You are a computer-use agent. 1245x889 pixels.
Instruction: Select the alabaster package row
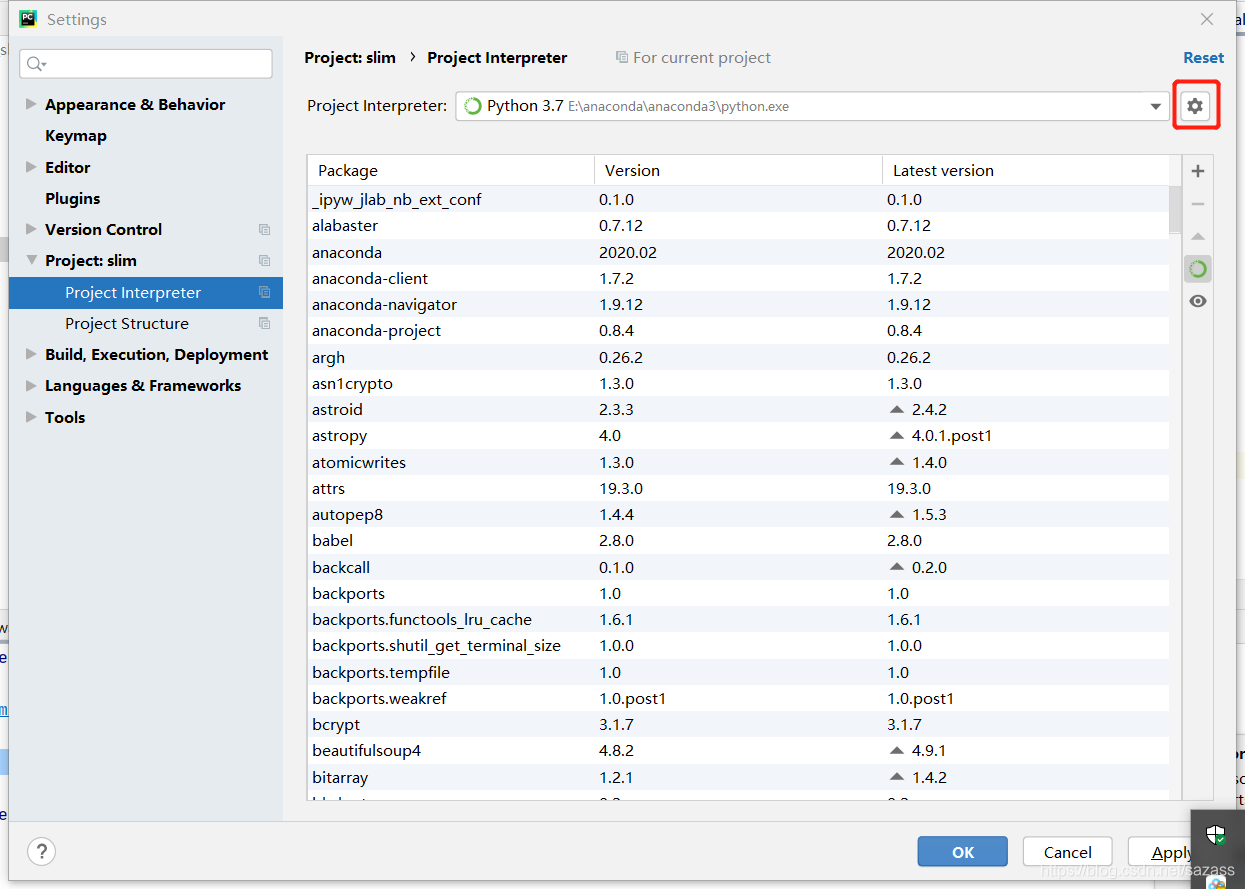[738, 226]
